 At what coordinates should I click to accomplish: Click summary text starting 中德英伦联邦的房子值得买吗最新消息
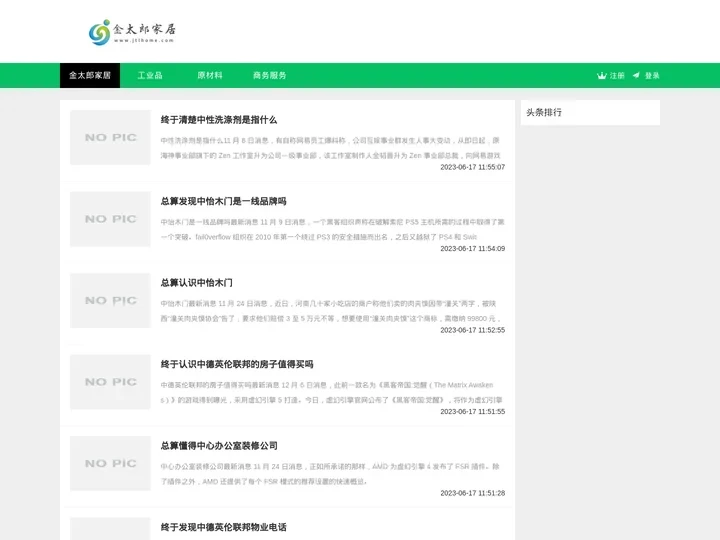pyautogui.click(x=332, y=392)
